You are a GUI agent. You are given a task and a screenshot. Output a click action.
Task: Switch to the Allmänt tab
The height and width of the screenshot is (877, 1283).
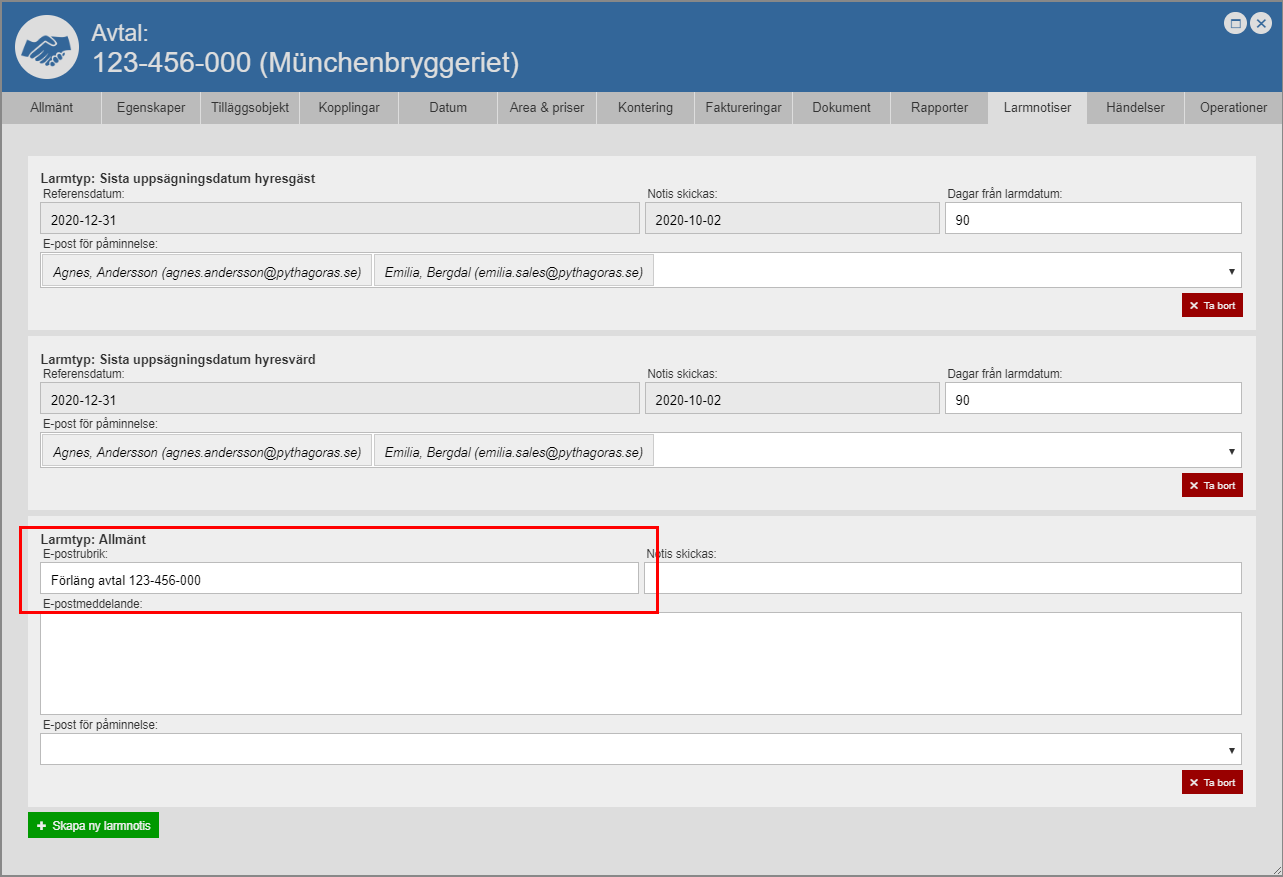click(51, 108)
